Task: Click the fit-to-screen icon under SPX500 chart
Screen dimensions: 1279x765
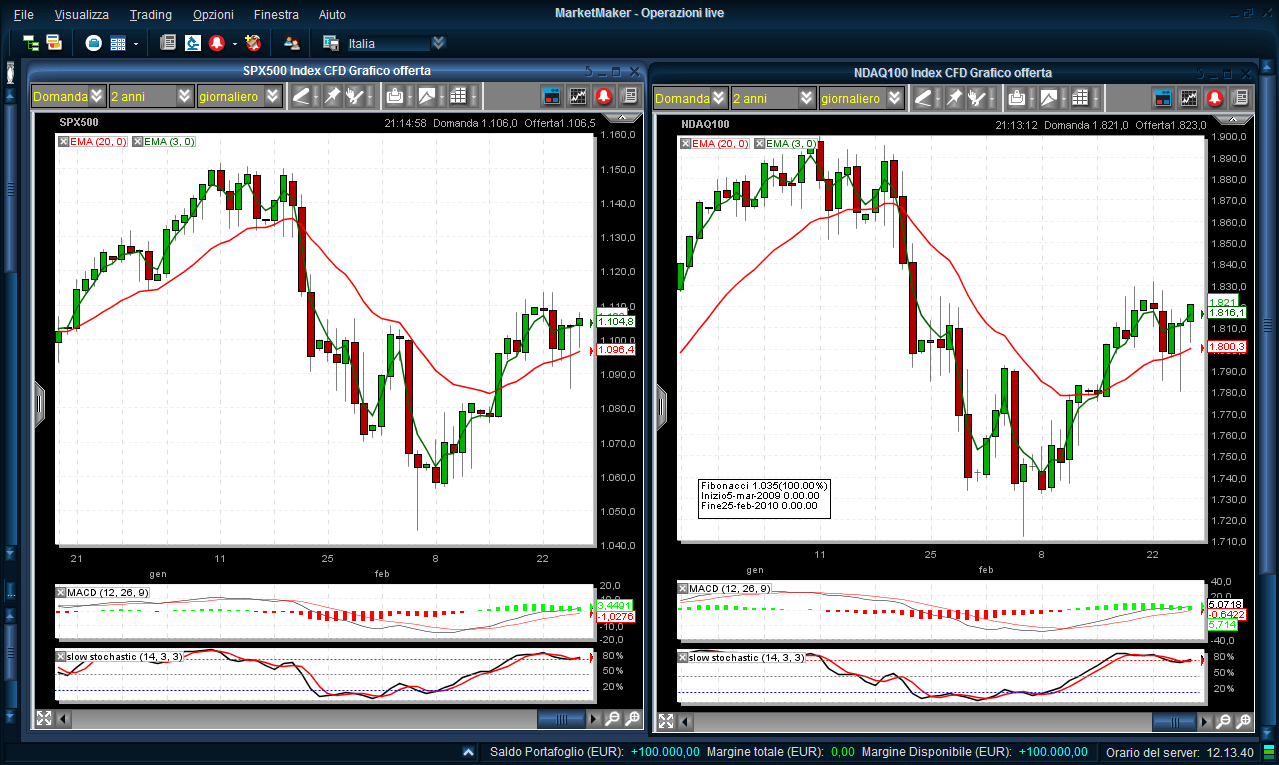Action: coord(44,718)
